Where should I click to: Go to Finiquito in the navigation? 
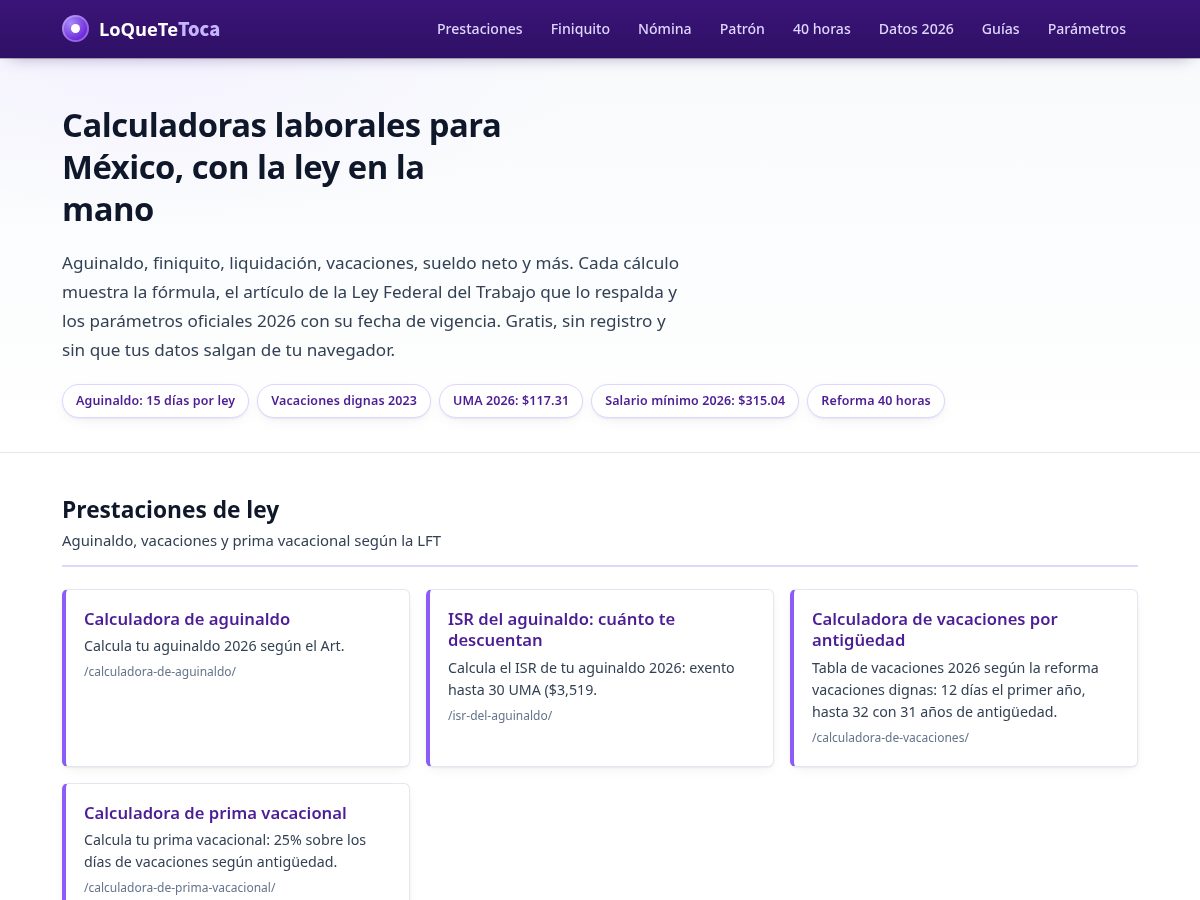(580, 29)
